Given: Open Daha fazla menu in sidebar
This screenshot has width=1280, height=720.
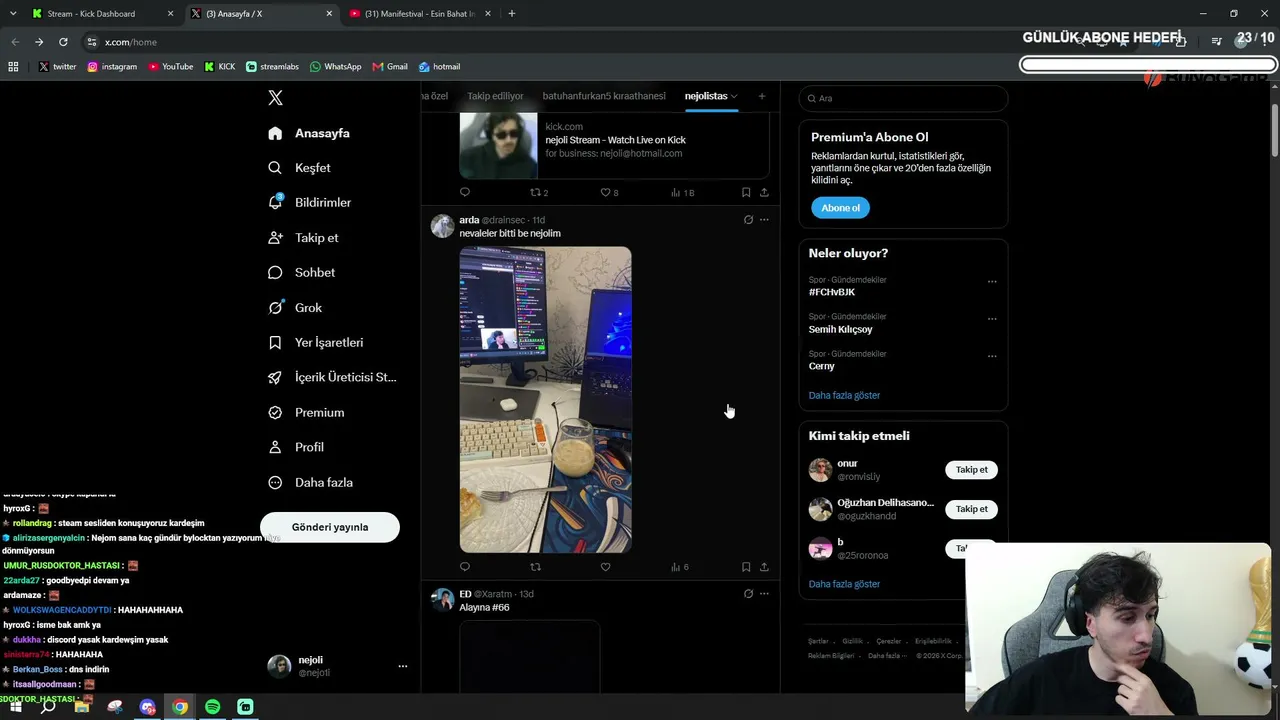Looking at the screenshot, I should coord(310,482).
